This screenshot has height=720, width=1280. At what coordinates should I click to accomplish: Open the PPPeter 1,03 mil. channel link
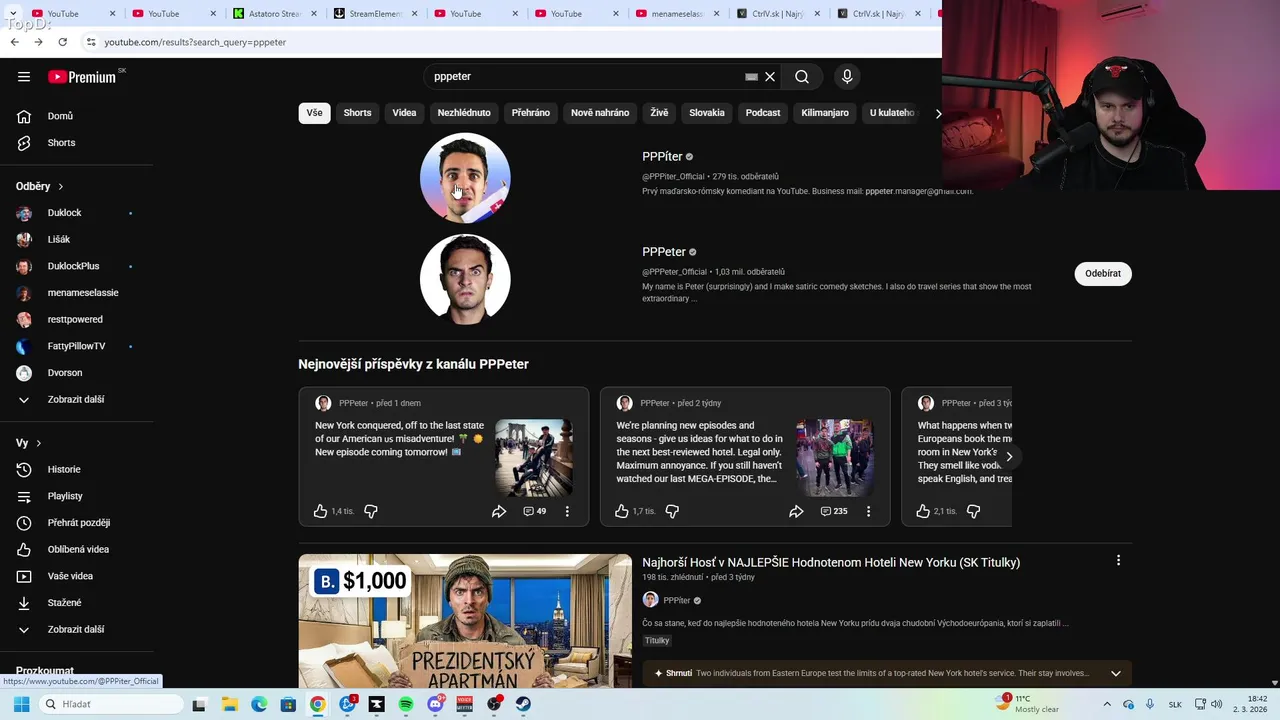coord(664,252)
